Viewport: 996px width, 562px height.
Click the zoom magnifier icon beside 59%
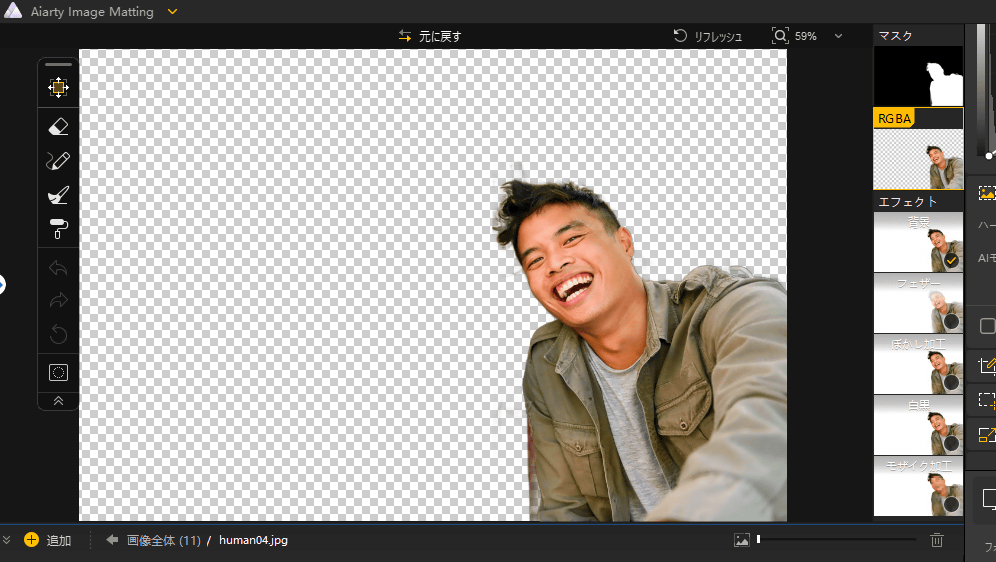point(780,36)
